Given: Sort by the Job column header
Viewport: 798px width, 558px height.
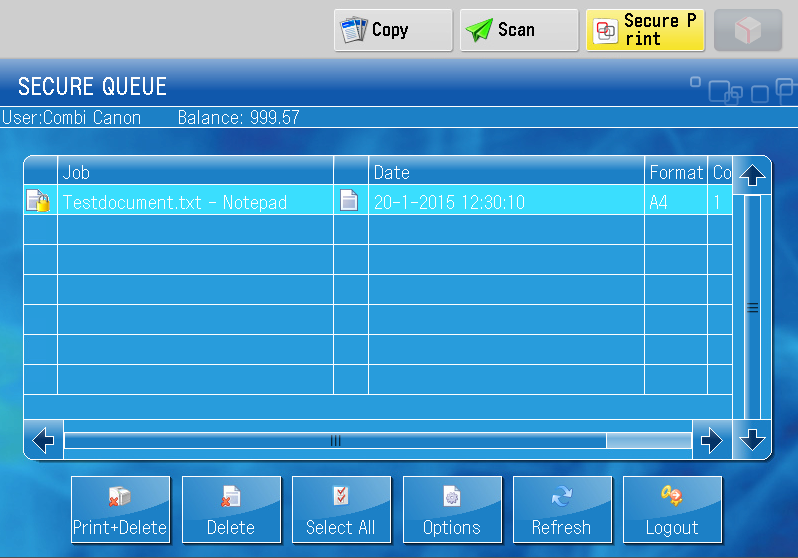Looking at the screenshot, I should point(195,172).
